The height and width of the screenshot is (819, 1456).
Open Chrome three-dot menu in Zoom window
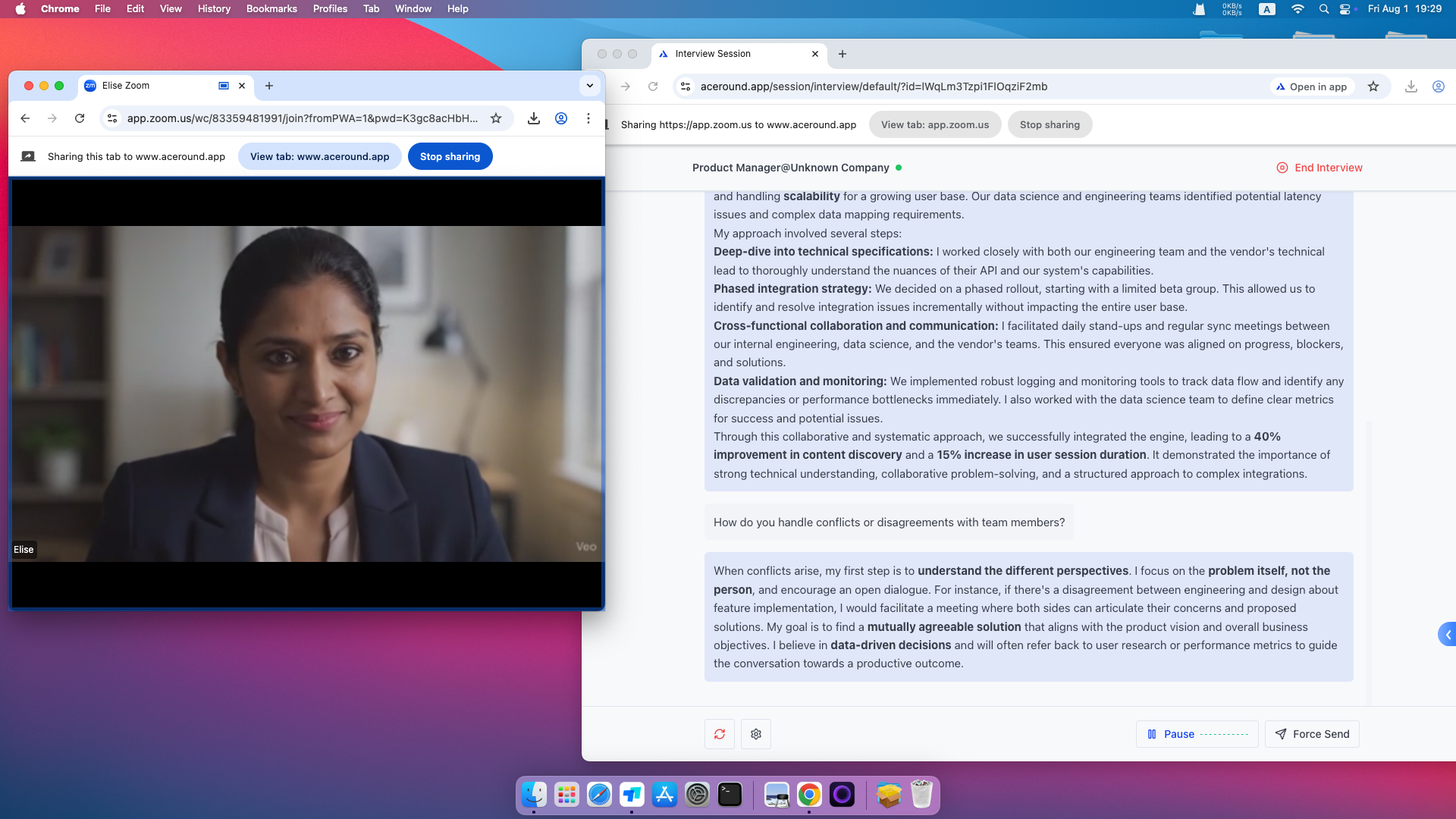pos(588,118)
